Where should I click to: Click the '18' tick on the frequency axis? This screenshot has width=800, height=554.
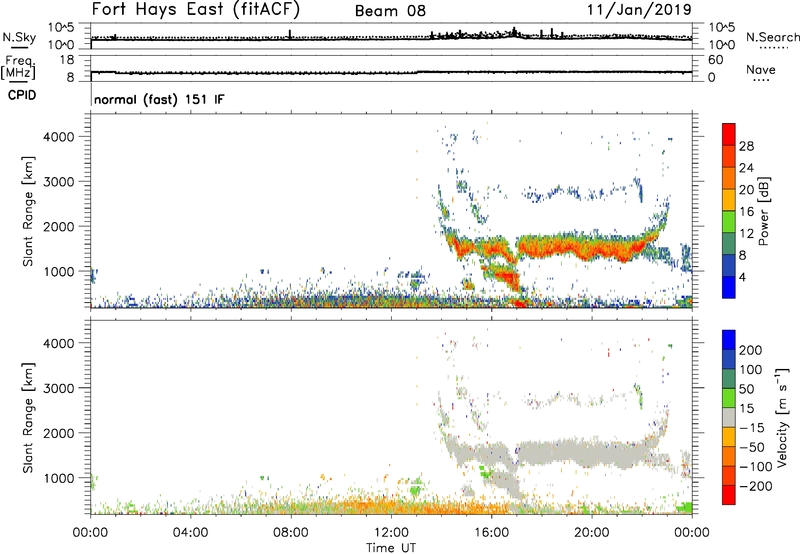[67, 60]
